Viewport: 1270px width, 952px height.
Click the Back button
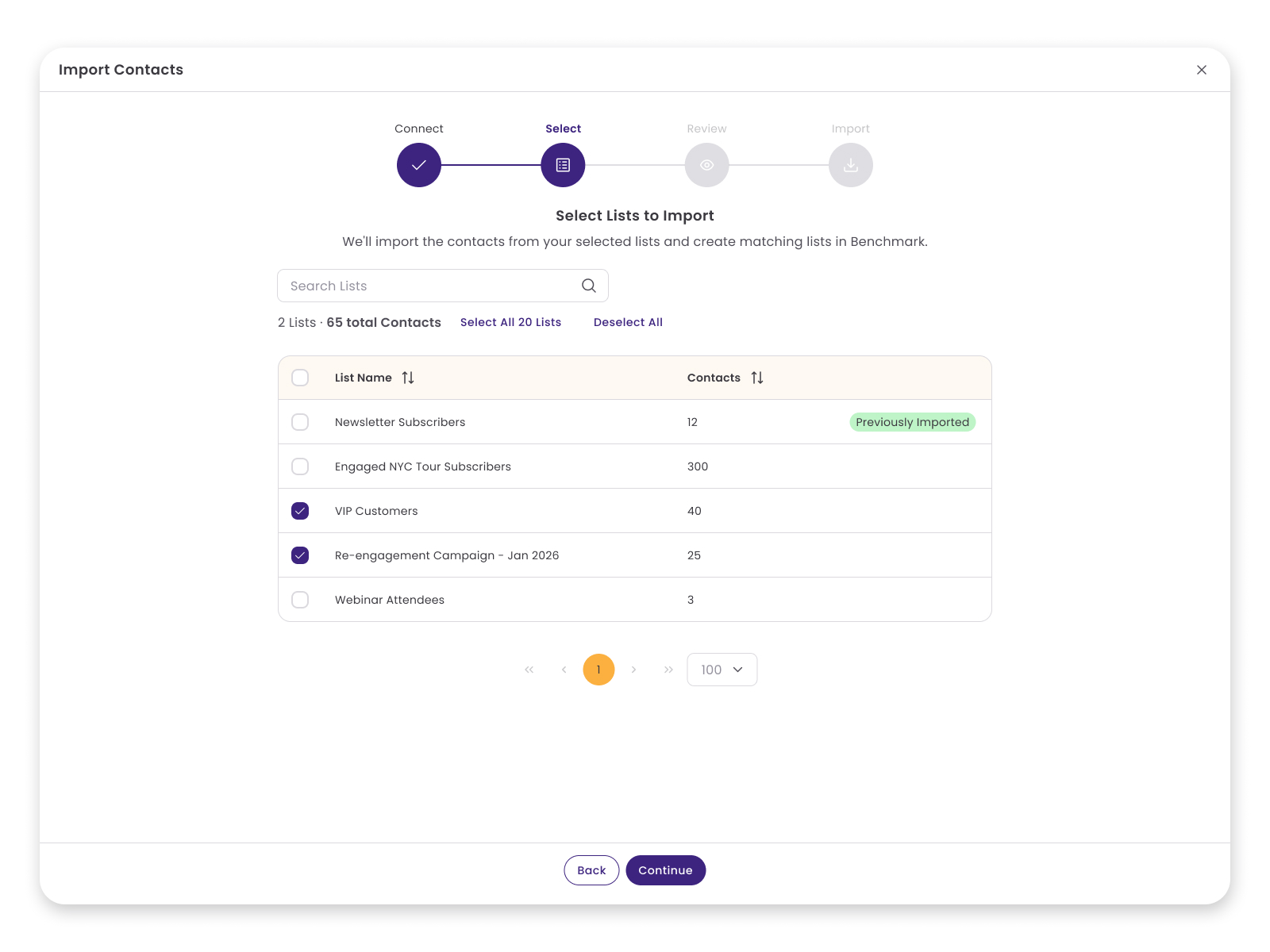[591, 870]
